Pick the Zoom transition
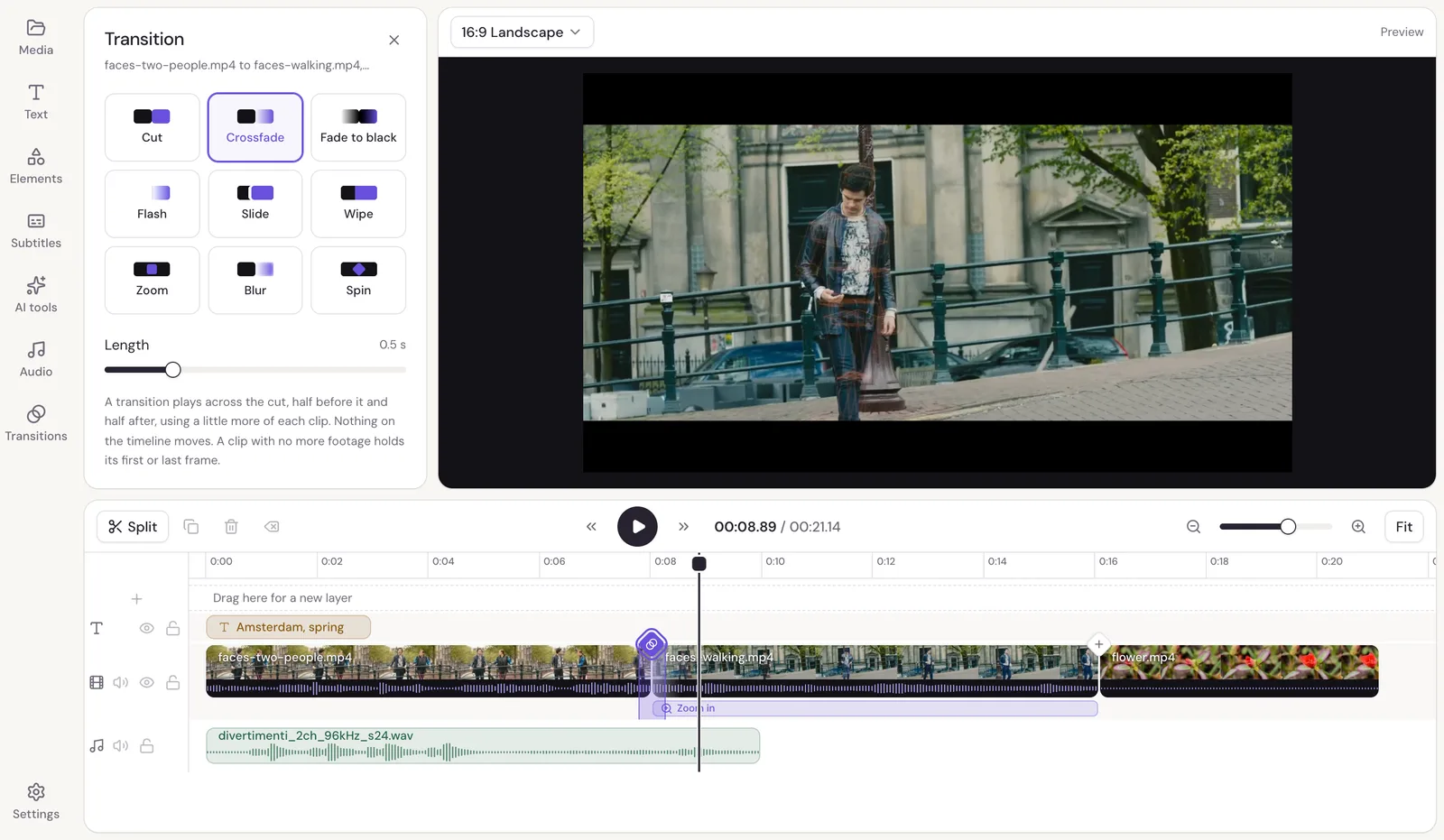The image size is (1444, 840). click(152, 281)
